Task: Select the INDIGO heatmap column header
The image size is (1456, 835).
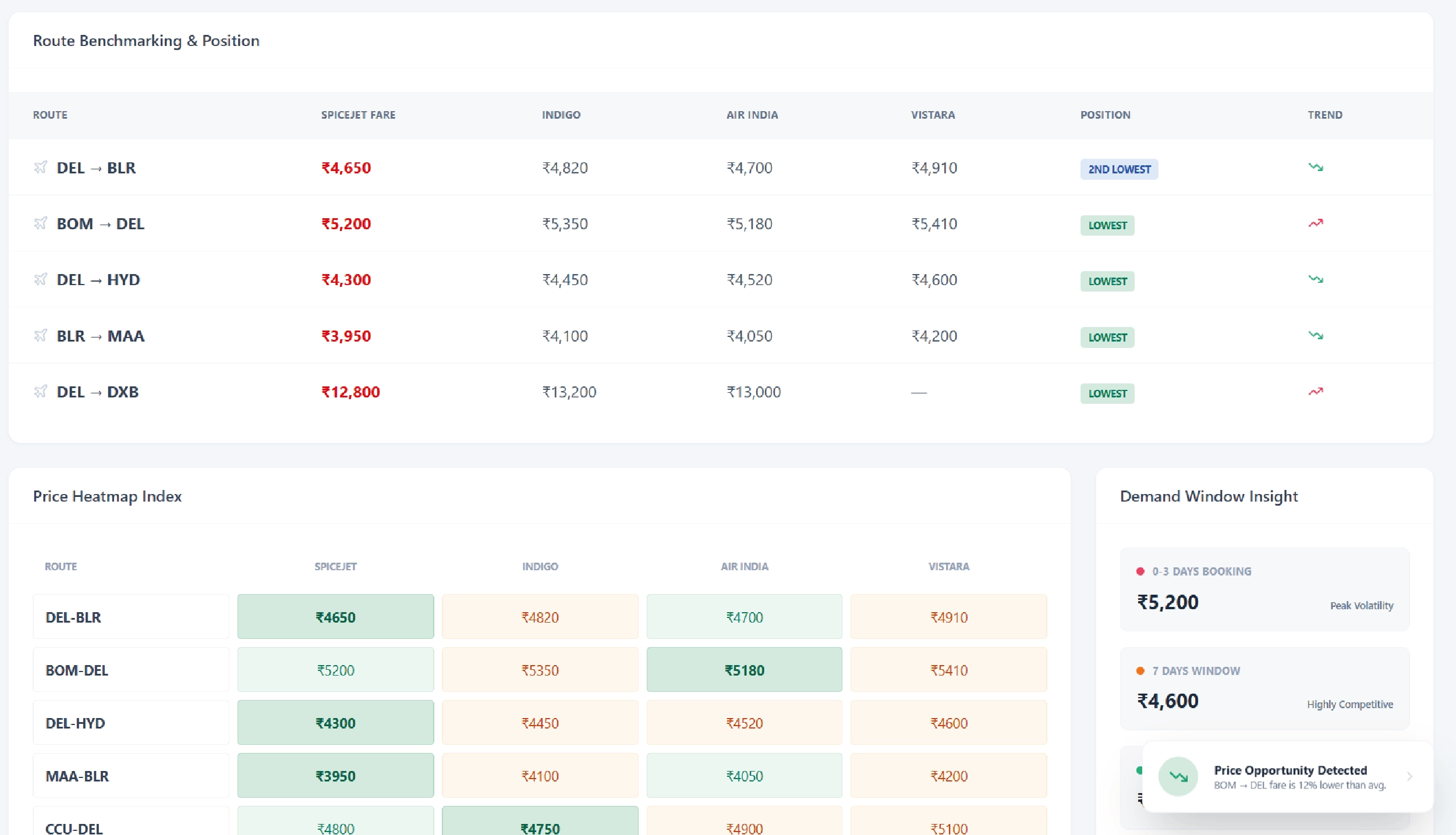Action: click(540, 566)
